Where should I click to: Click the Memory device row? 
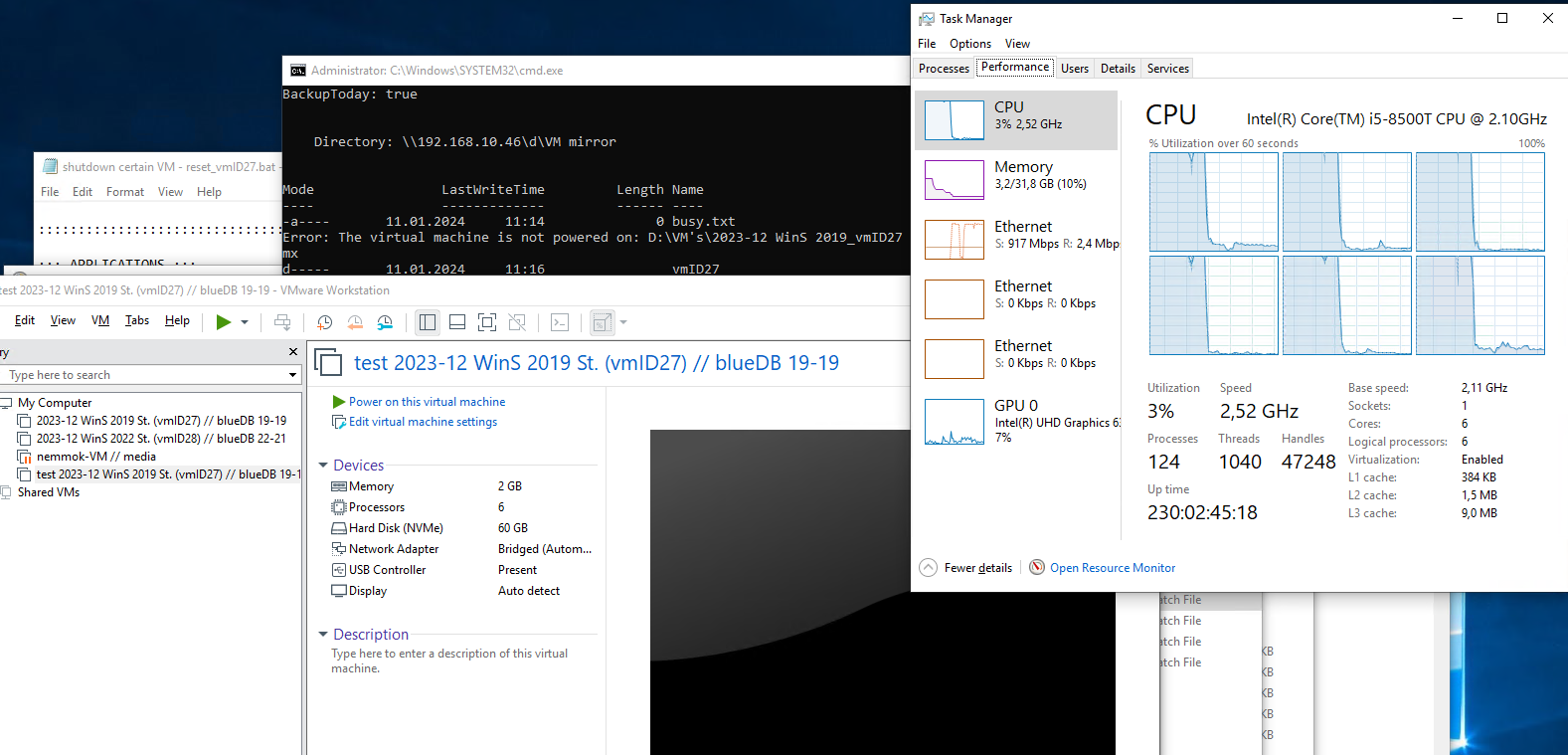(462, 486)
